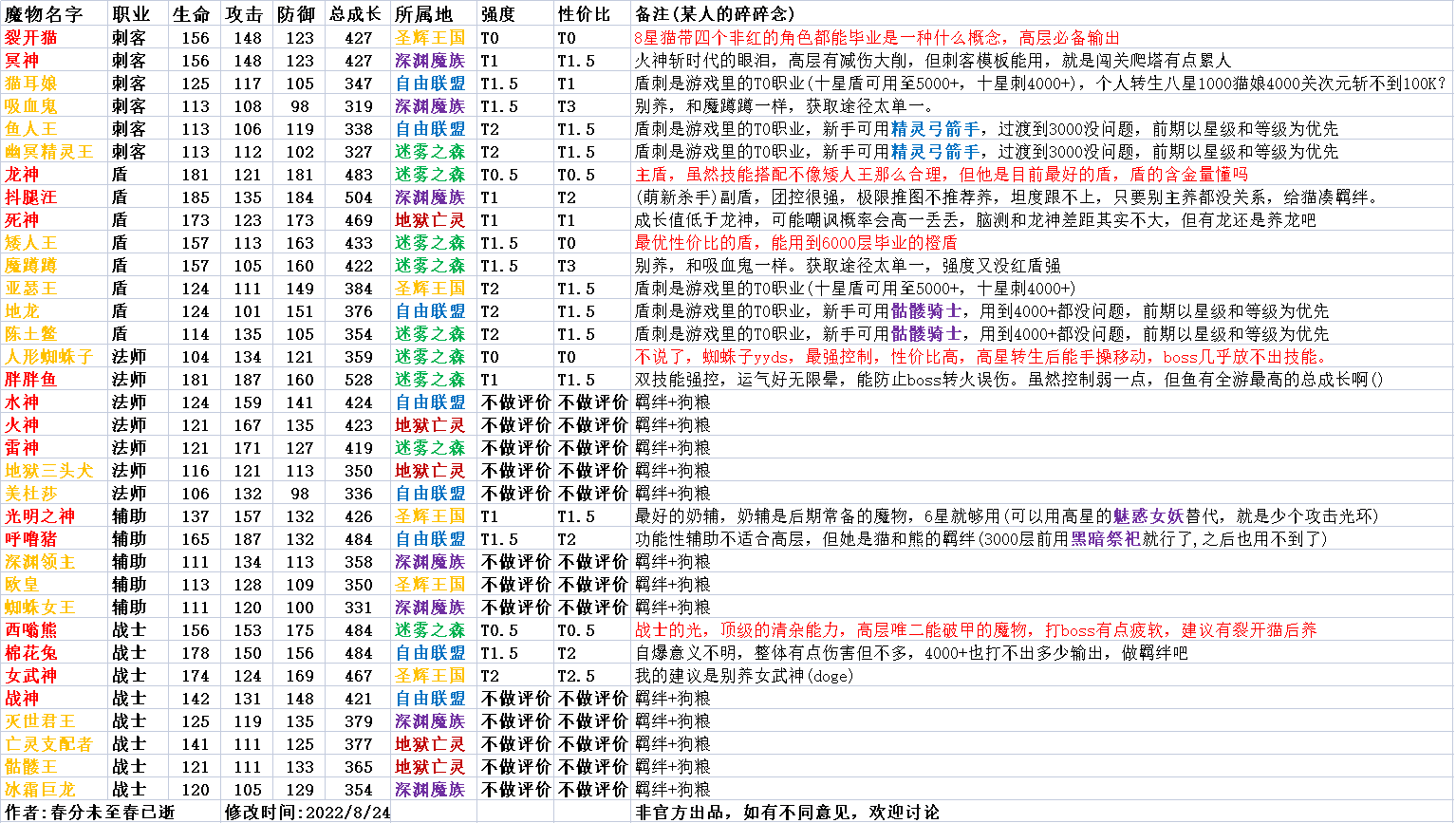Image resolution: width=1456 pixels, height=823 pixels.
Task: Click the 生命 value 185 for 抖腿汪
Action: tap(196, 197)
